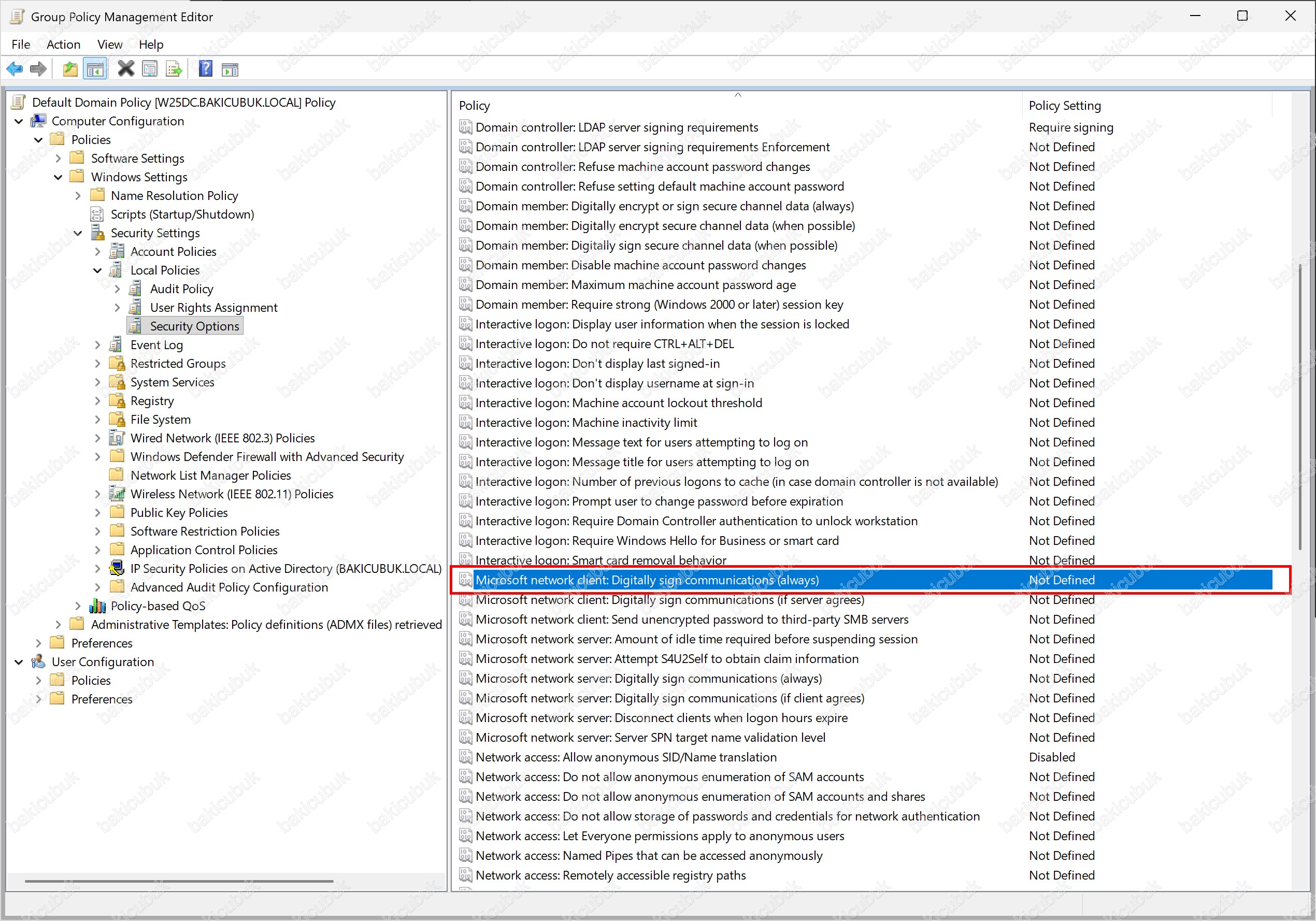Viewport: 1316px width, 921px height.
Task: Expand the Advanced Audit Policy Configuration node
Action: coord(97,587)
